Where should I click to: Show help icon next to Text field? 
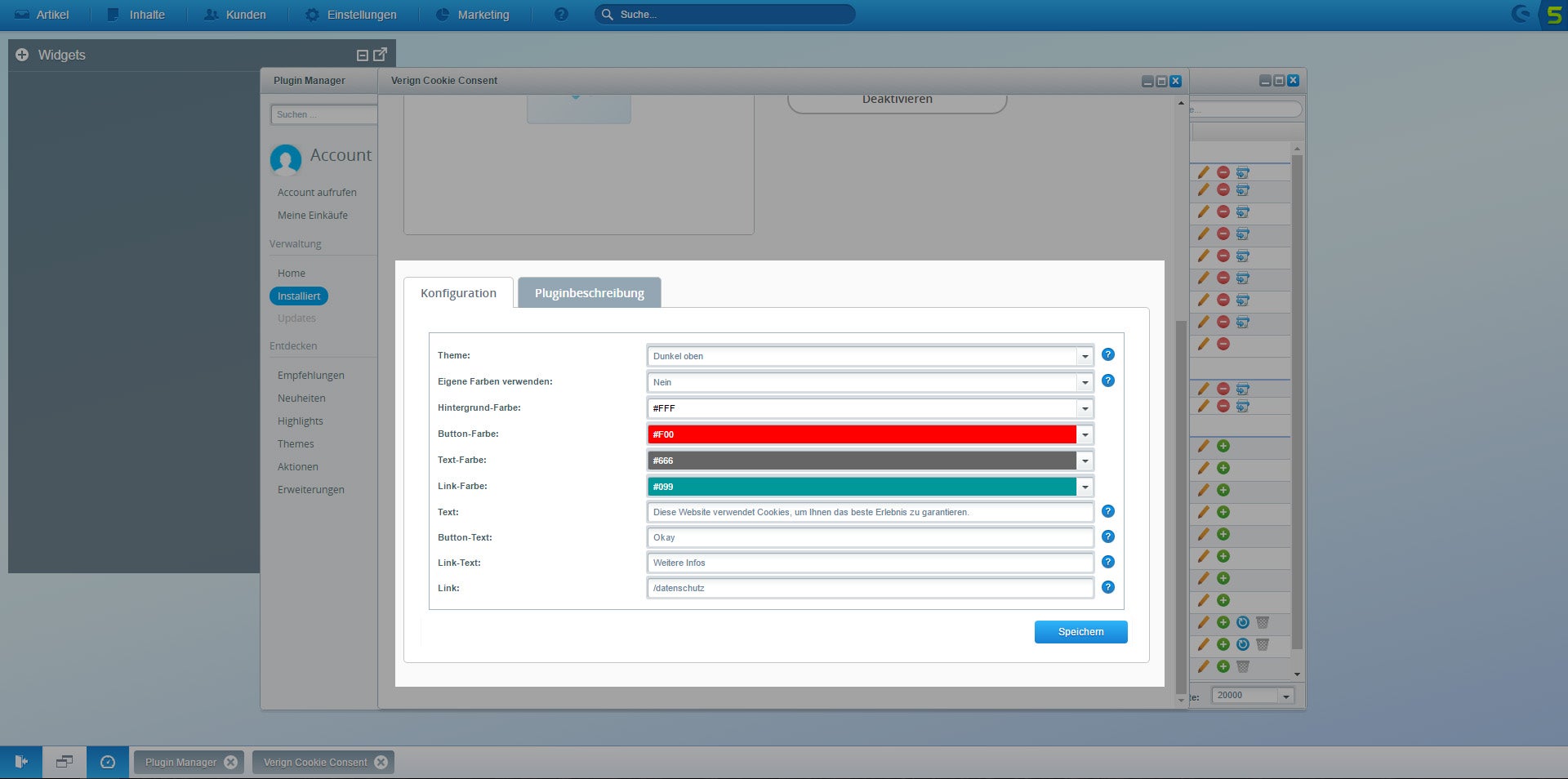[1108, 511]
